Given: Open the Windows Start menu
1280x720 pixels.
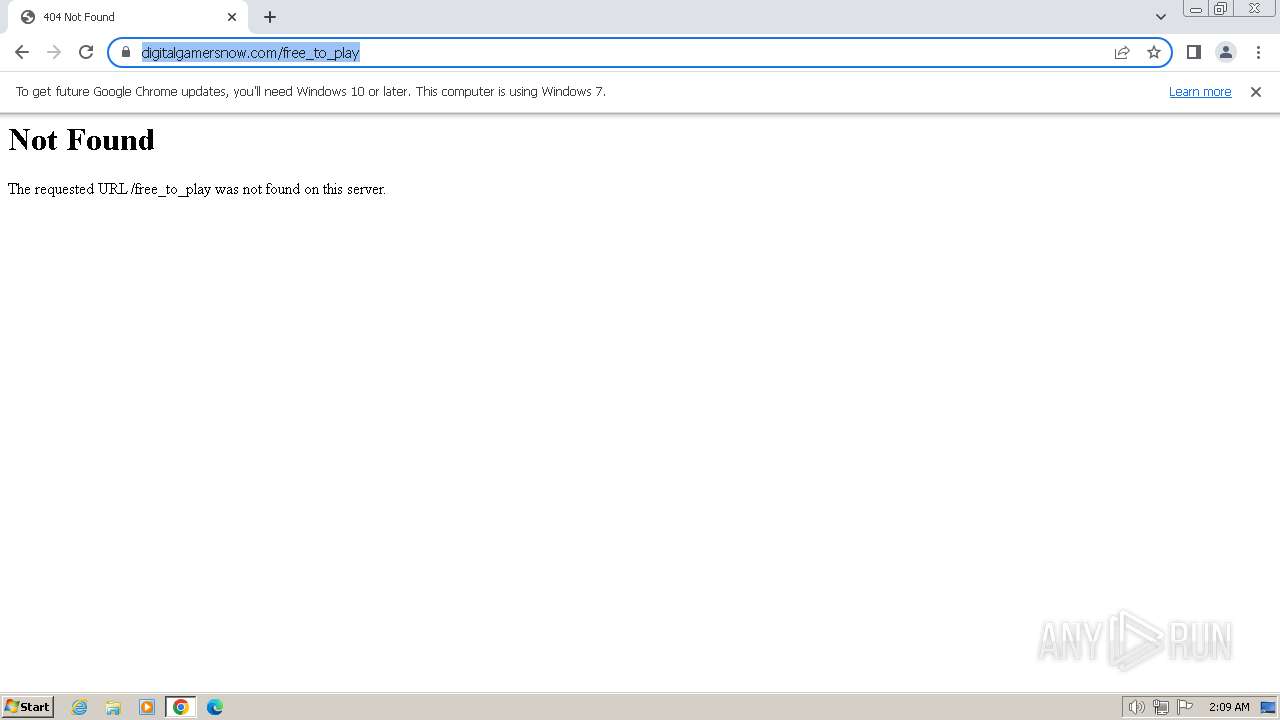Looking at the screenshot, I should point(28,707).
